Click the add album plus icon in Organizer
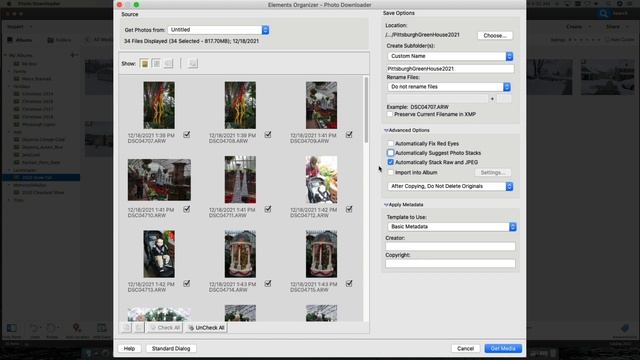This screenshot has width=640, height=360. (73, 55)
